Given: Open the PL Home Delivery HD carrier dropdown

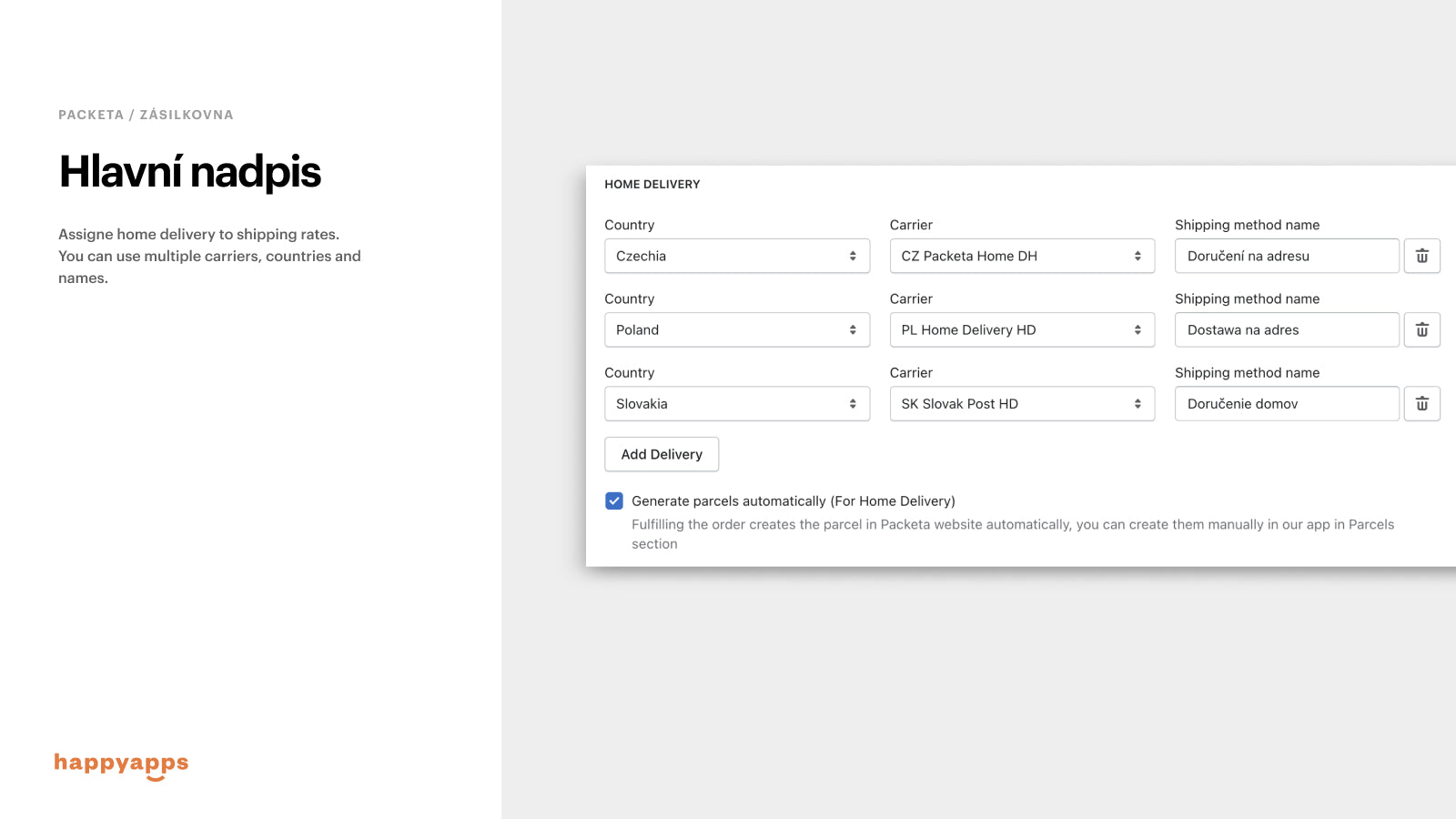Looking at the screenshot, I should click(x=1022, y=329).
